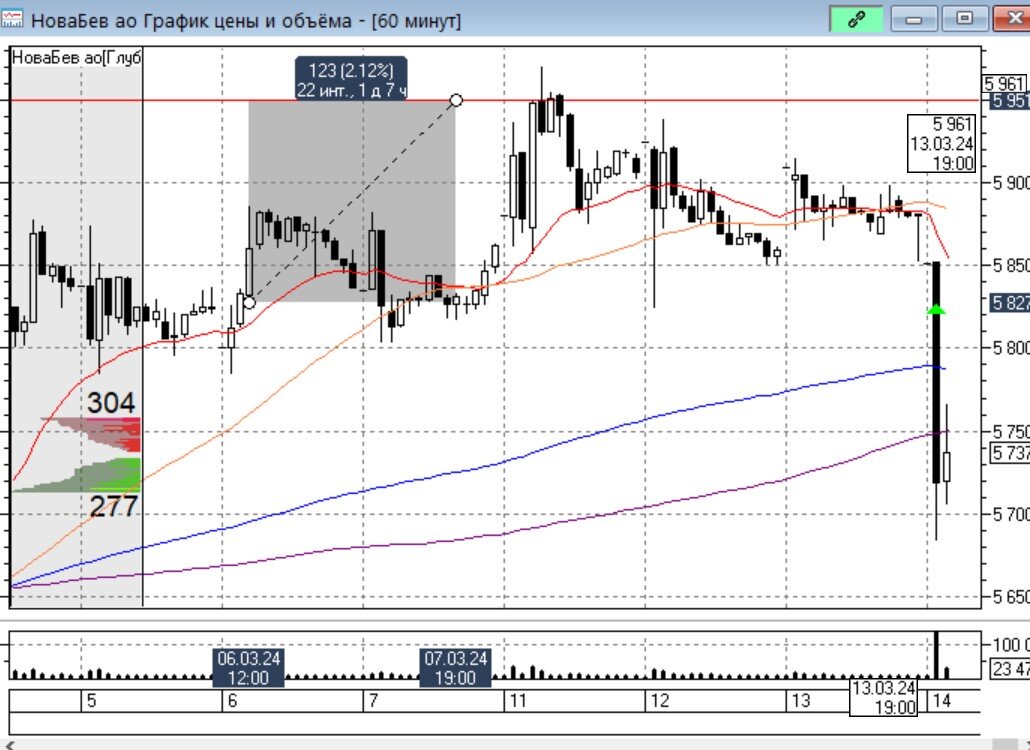Click the green chain link button in title bar
1030x750 pixels.
(856, 19)
